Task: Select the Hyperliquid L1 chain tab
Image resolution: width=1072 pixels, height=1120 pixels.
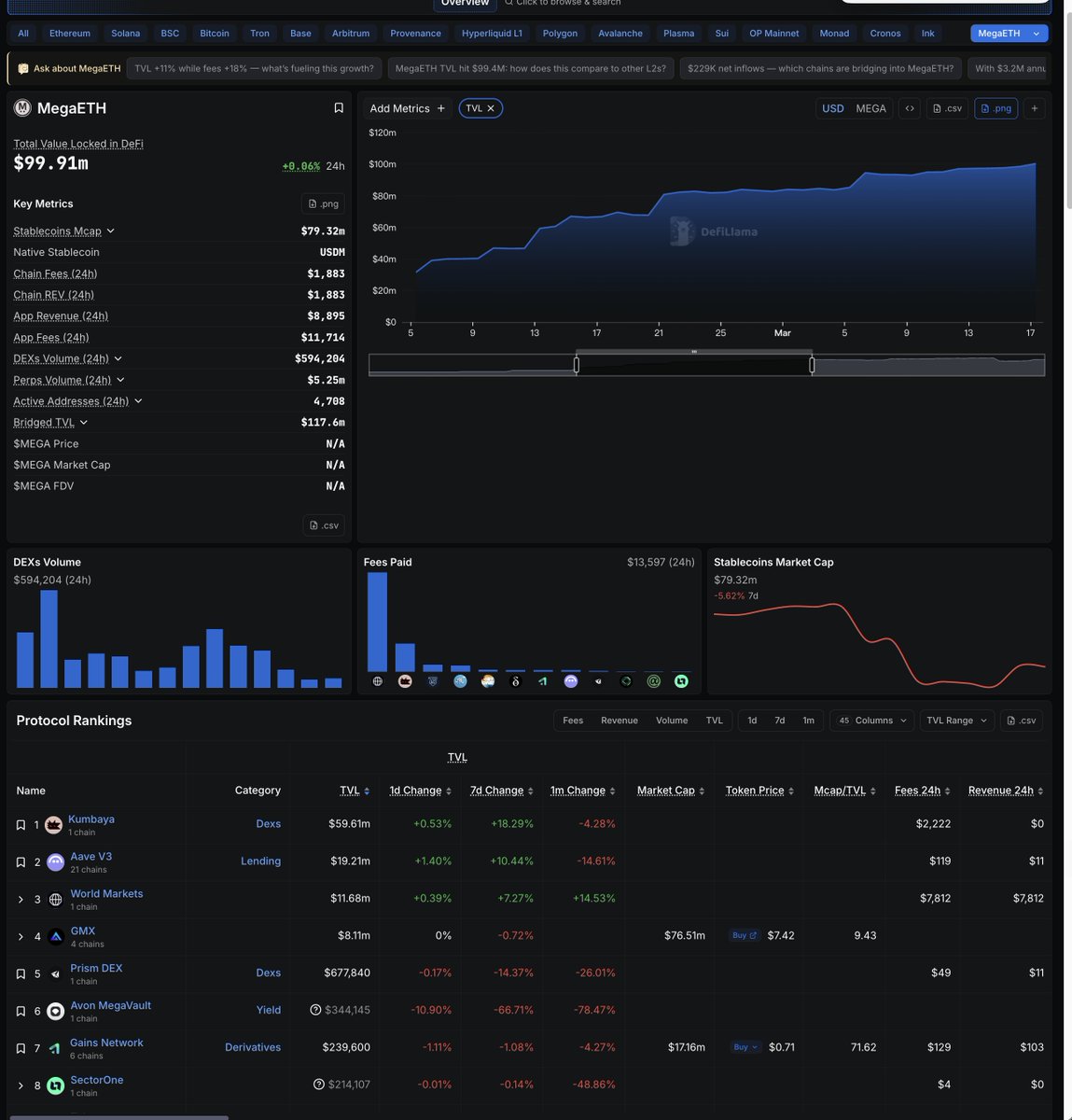Action: click(493, 34)
